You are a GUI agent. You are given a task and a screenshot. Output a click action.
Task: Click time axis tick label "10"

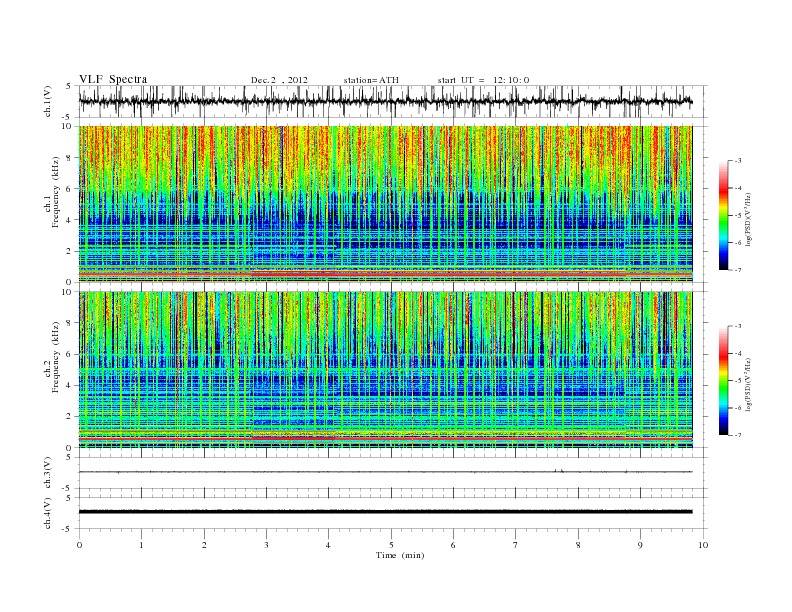(703, 545)
